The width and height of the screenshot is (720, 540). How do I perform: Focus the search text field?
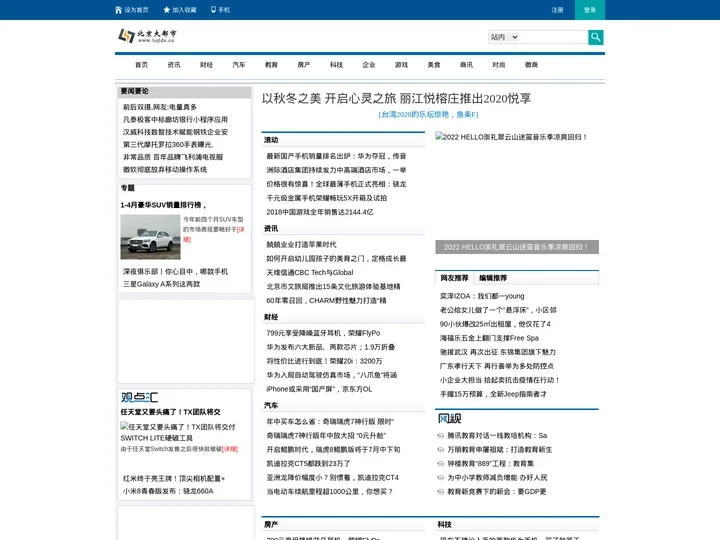tap(553, 37)
